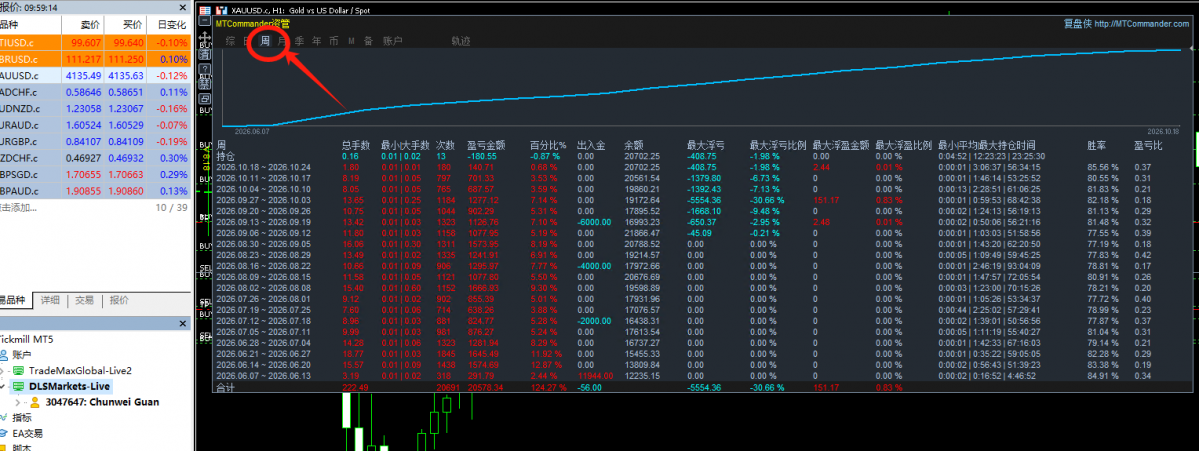Expand the TradeMaxGlobal-Live2 tree node

tap(2, 371)
